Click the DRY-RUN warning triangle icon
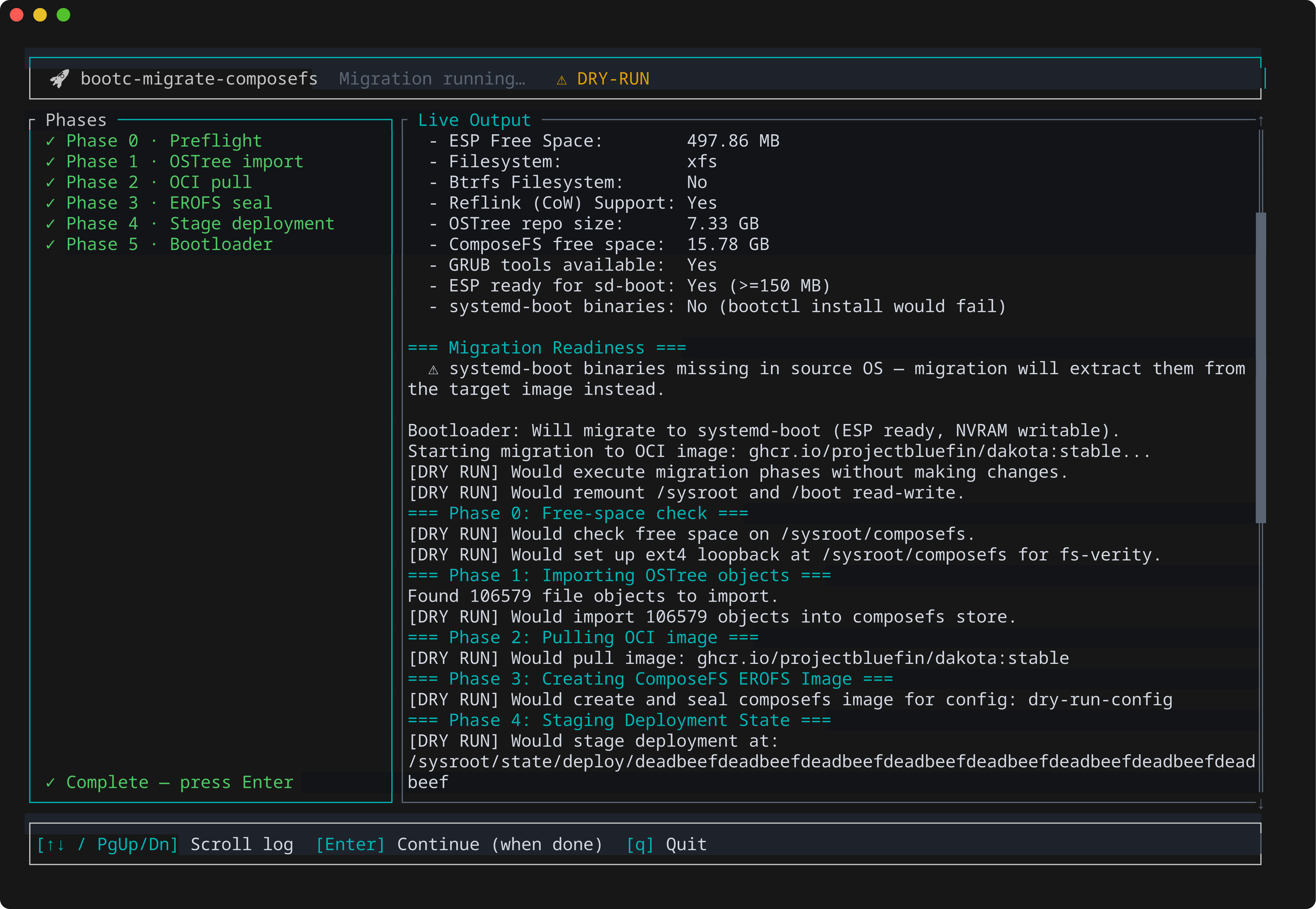The width and height of the screenshot is (1316, 909). coord(562,80)
